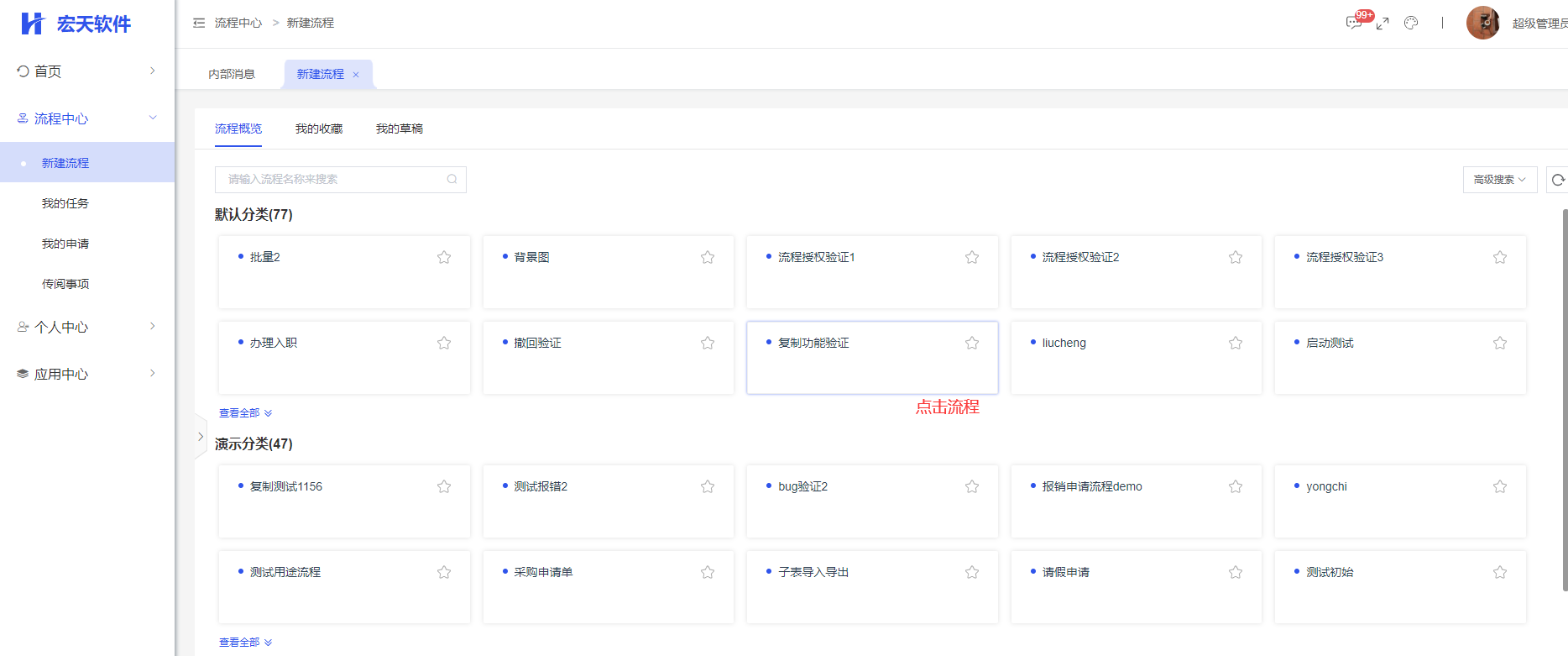Click the search magnifier icon in the search box
1568x656 pixels.
(452, 179)
